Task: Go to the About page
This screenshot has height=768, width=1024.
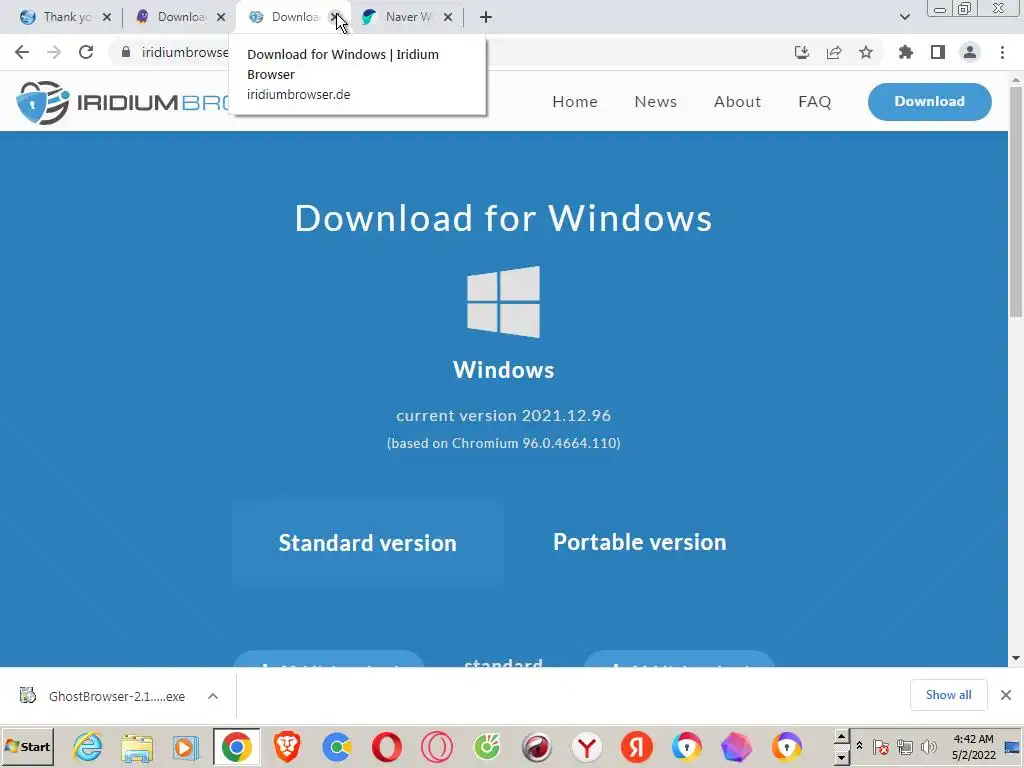Action: click(737, 102)
